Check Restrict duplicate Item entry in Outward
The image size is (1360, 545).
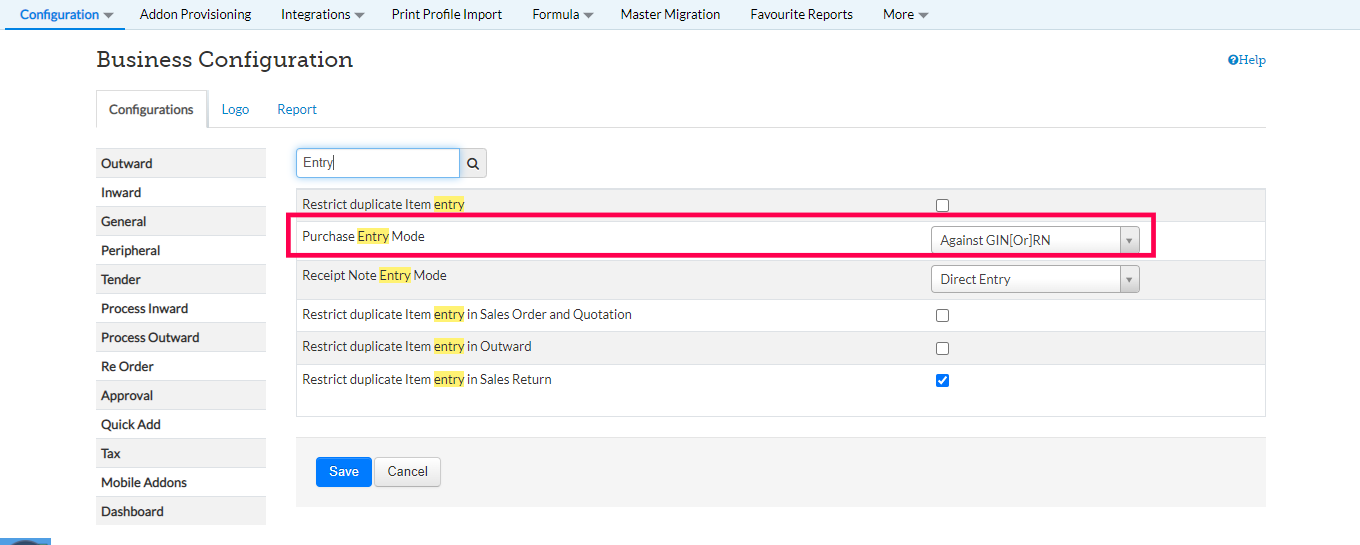(x=942, y=348)
